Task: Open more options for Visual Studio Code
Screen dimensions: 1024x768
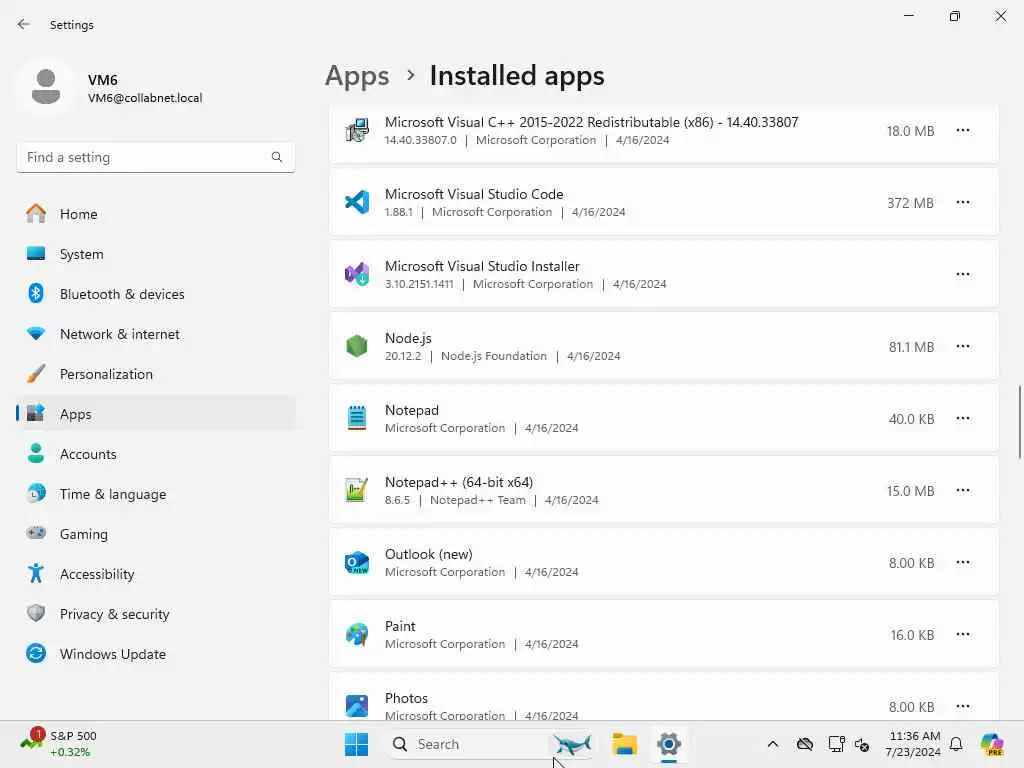Action: coord(963,202)
